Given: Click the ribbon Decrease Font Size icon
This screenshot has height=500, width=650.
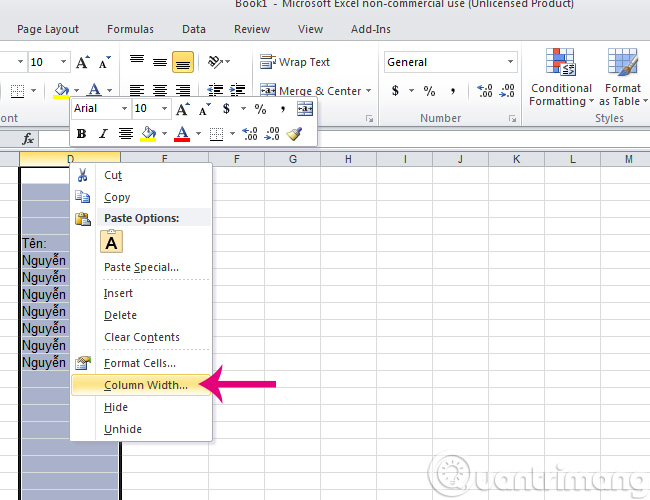Looking at the screenshot, I should (104, 62).
